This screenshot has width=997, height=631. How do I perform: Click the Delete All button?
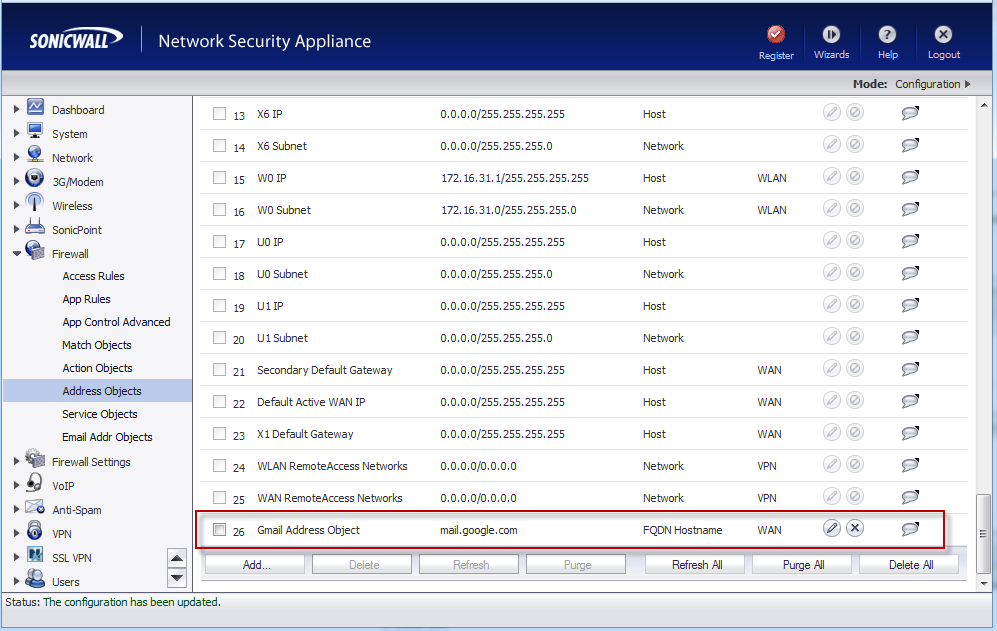pyautogui.click(x=909, y=564)
